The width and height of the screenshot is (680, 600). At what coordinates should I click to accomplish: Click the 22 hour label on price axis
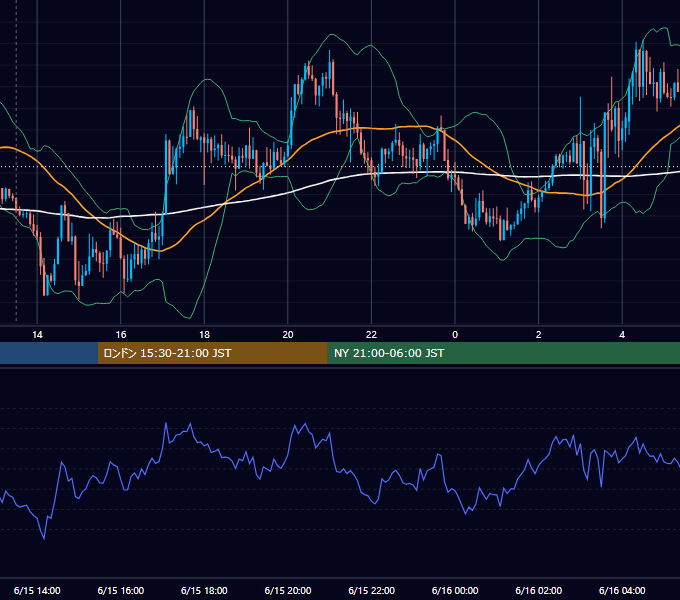[371, 335]
